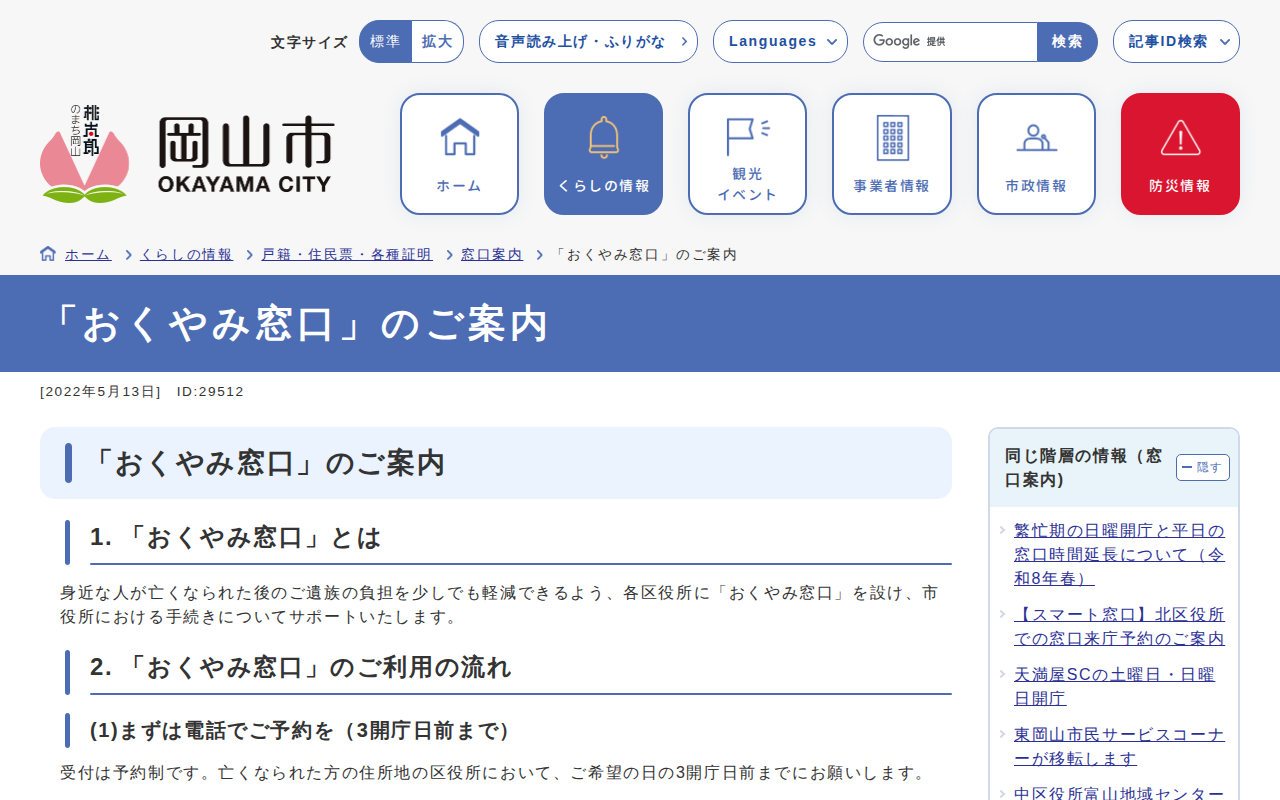Image resolution: width=1280 pixels, height=800 pixels.
Task: Expand the Languages dropdown
Action: [x=780, y=42]
